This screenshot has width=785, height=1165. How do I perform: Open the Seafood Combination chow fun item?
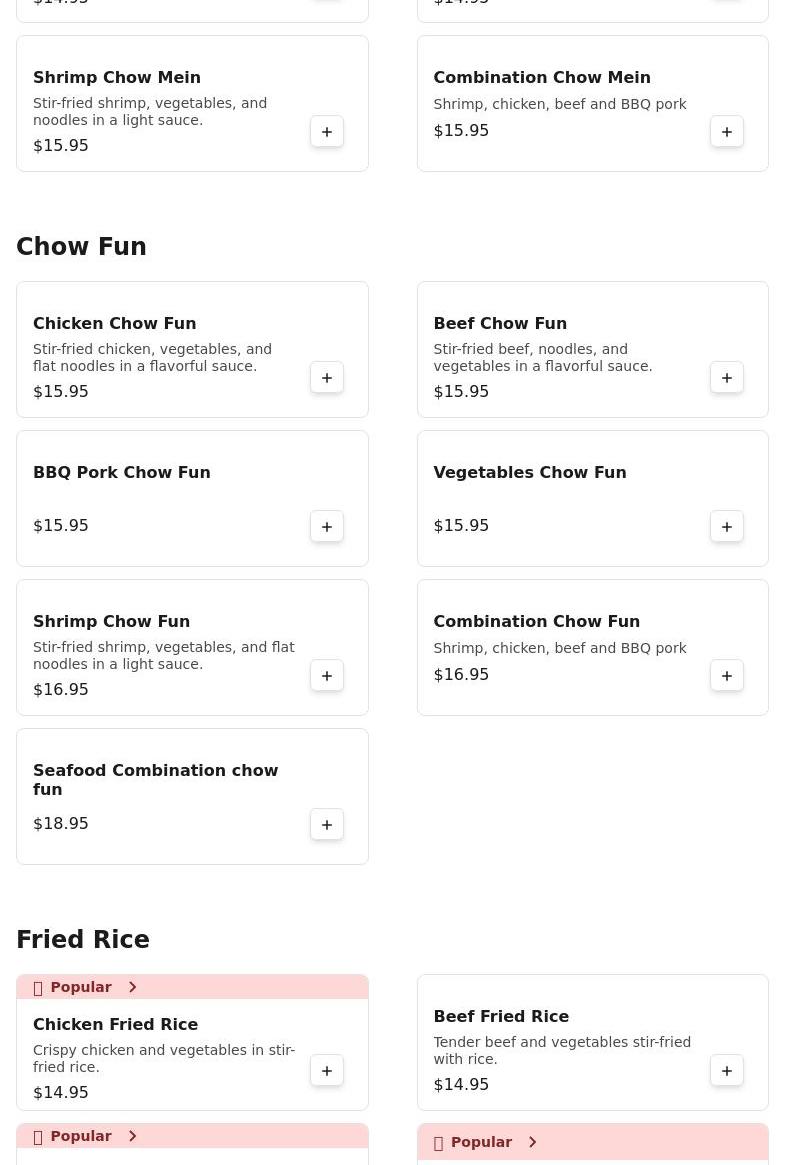point(155,780)
